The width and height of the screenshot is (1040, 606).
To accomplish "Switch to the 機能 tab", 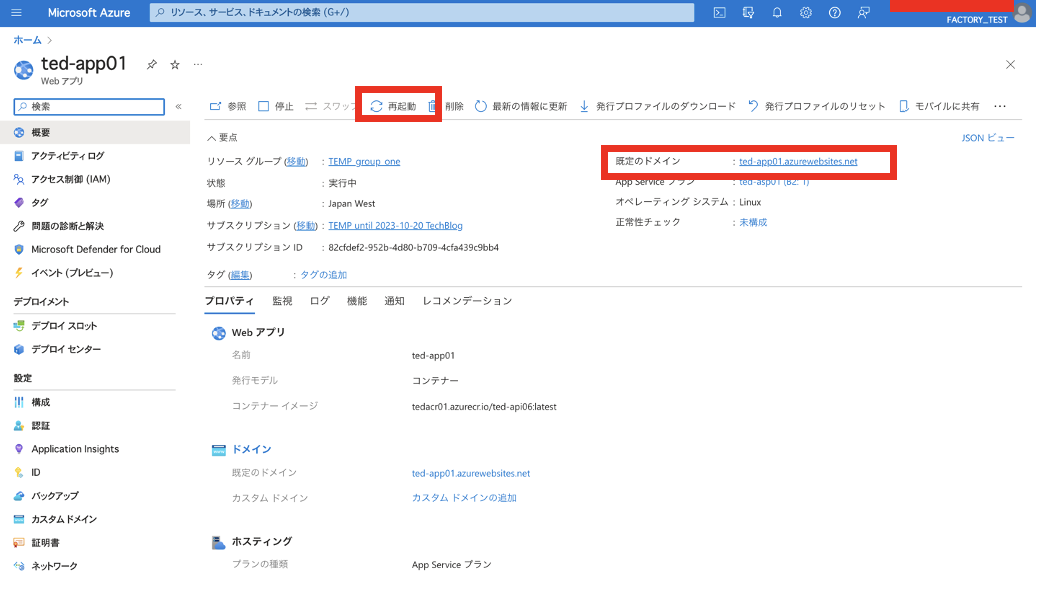I will [357, 301].
